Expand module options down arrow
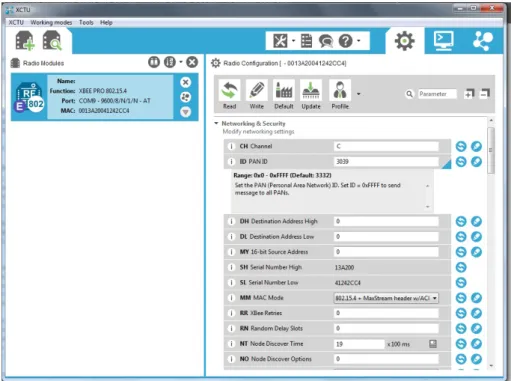 click(x=186, y=112)
